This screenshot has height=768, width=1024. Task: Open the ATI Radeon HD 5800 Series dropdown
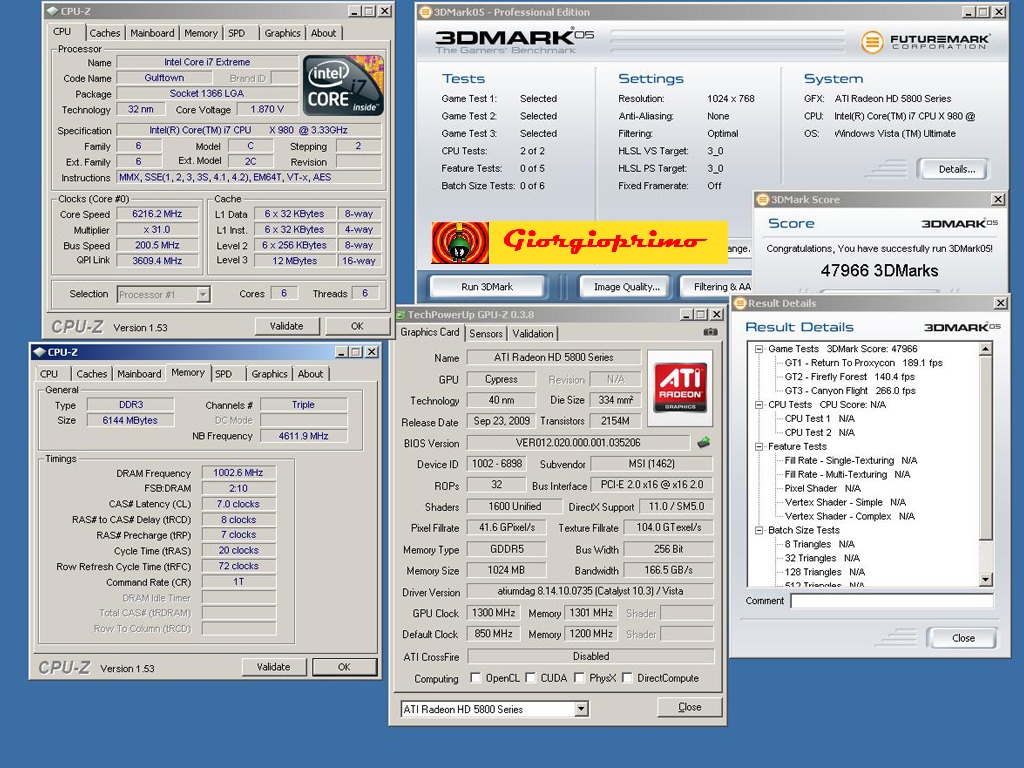click(x=581, y=709)
